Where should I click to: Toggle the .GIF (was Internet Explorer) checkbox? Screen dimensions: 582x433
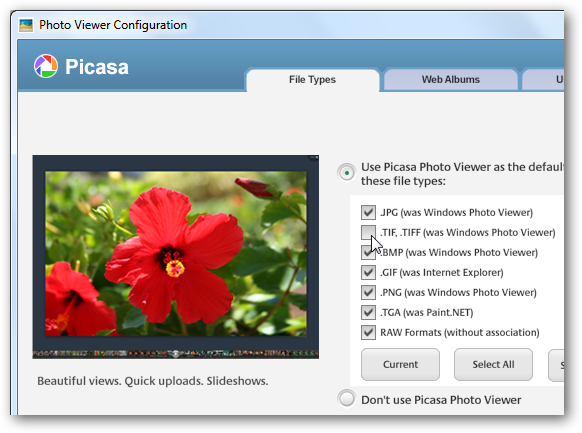pos(368,272)
